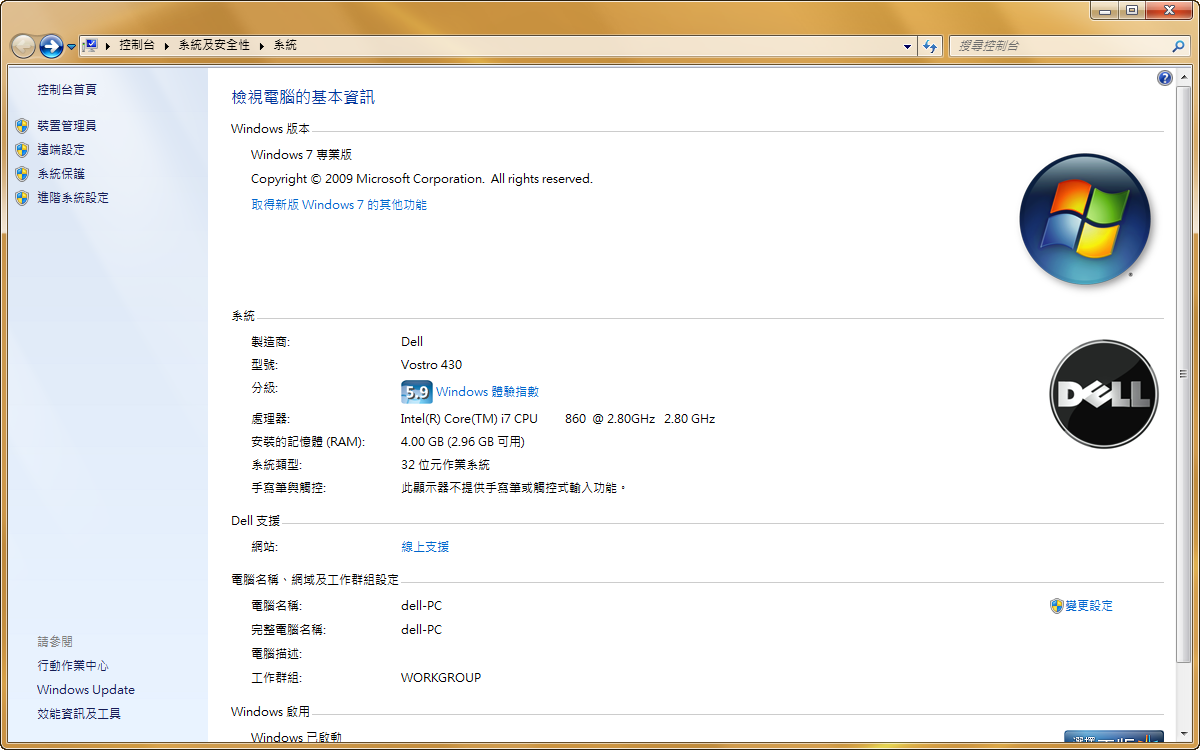Maximize the System window
Viewport: 1200px width, 750px height.
pyautogui.click(x=1131, y=10)
